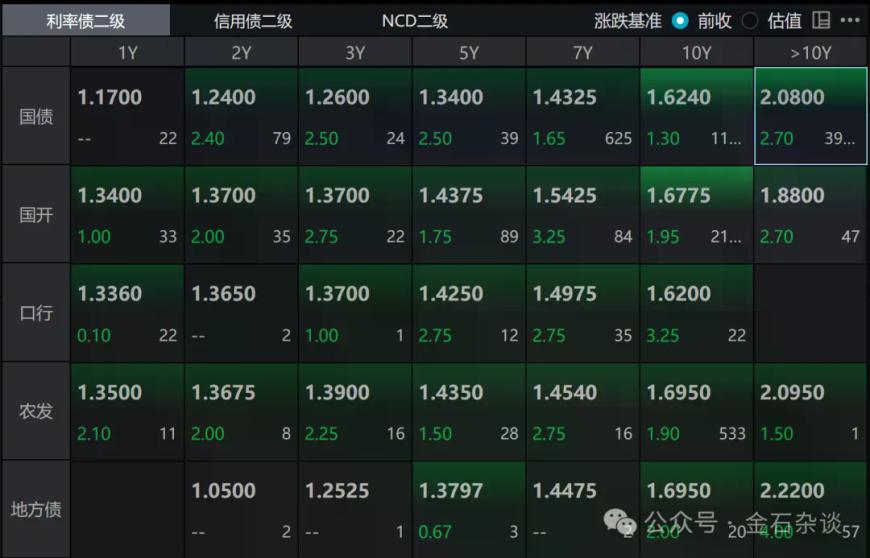
Task: Open the 口行 5Y cell showing 1.4250
Action: 469,313
